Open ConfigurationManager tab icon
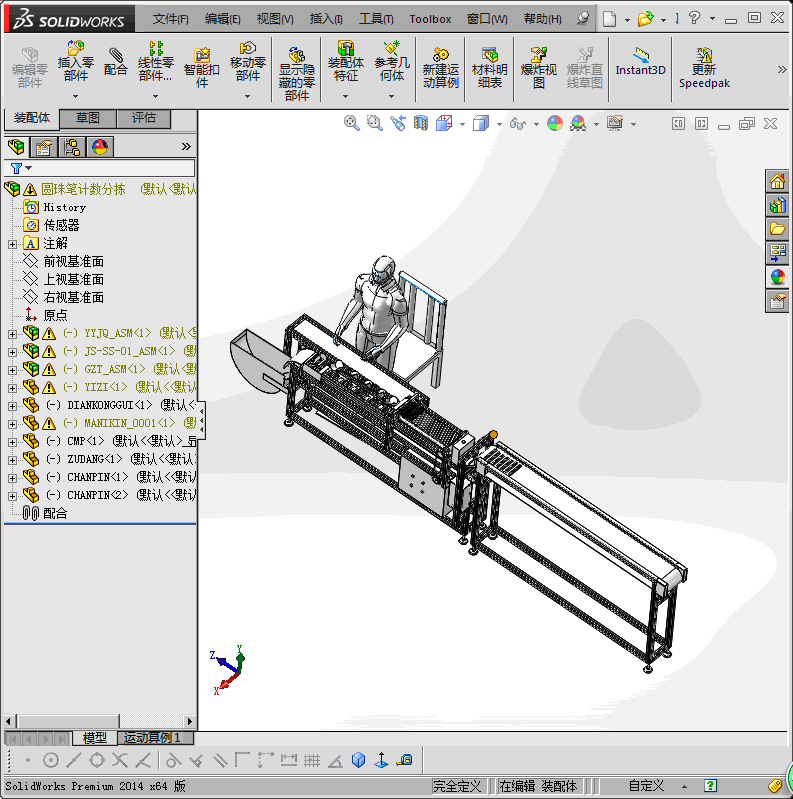This screenshot has width=793, height=799. pyautogui.click(x=72, y=147)
